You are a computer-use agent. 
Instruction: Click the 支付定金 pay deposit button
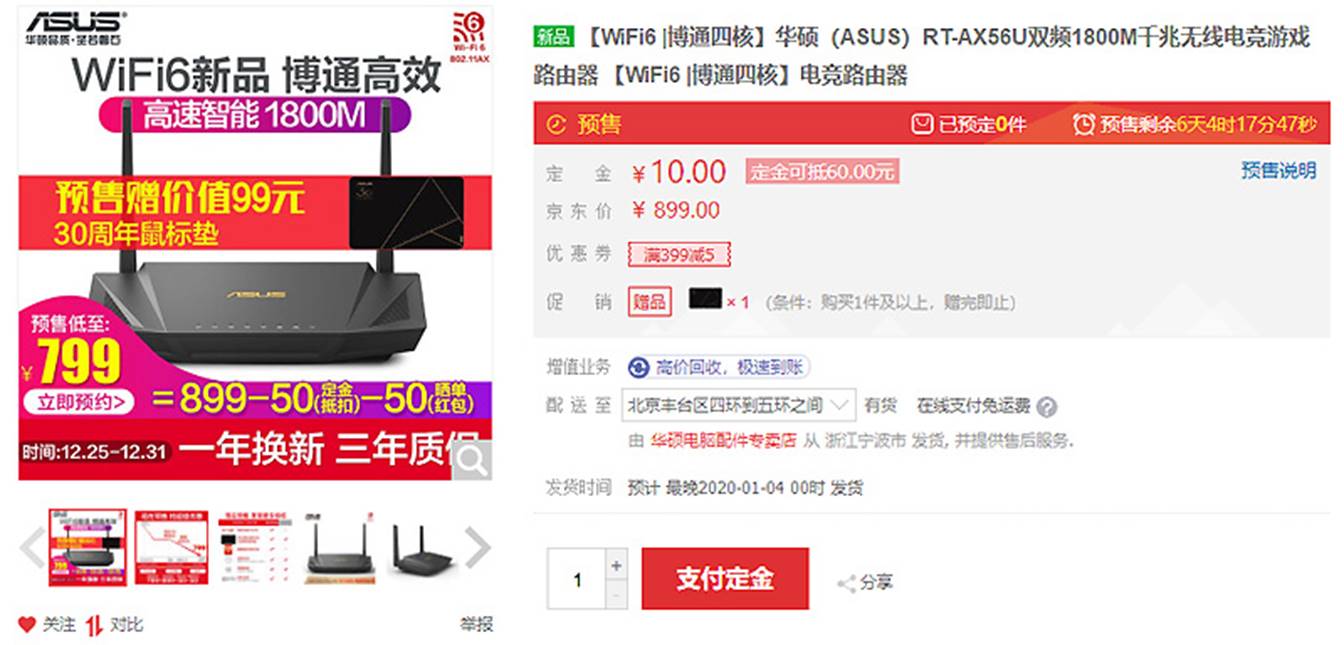pyautogui.click(x=725, y=579)
